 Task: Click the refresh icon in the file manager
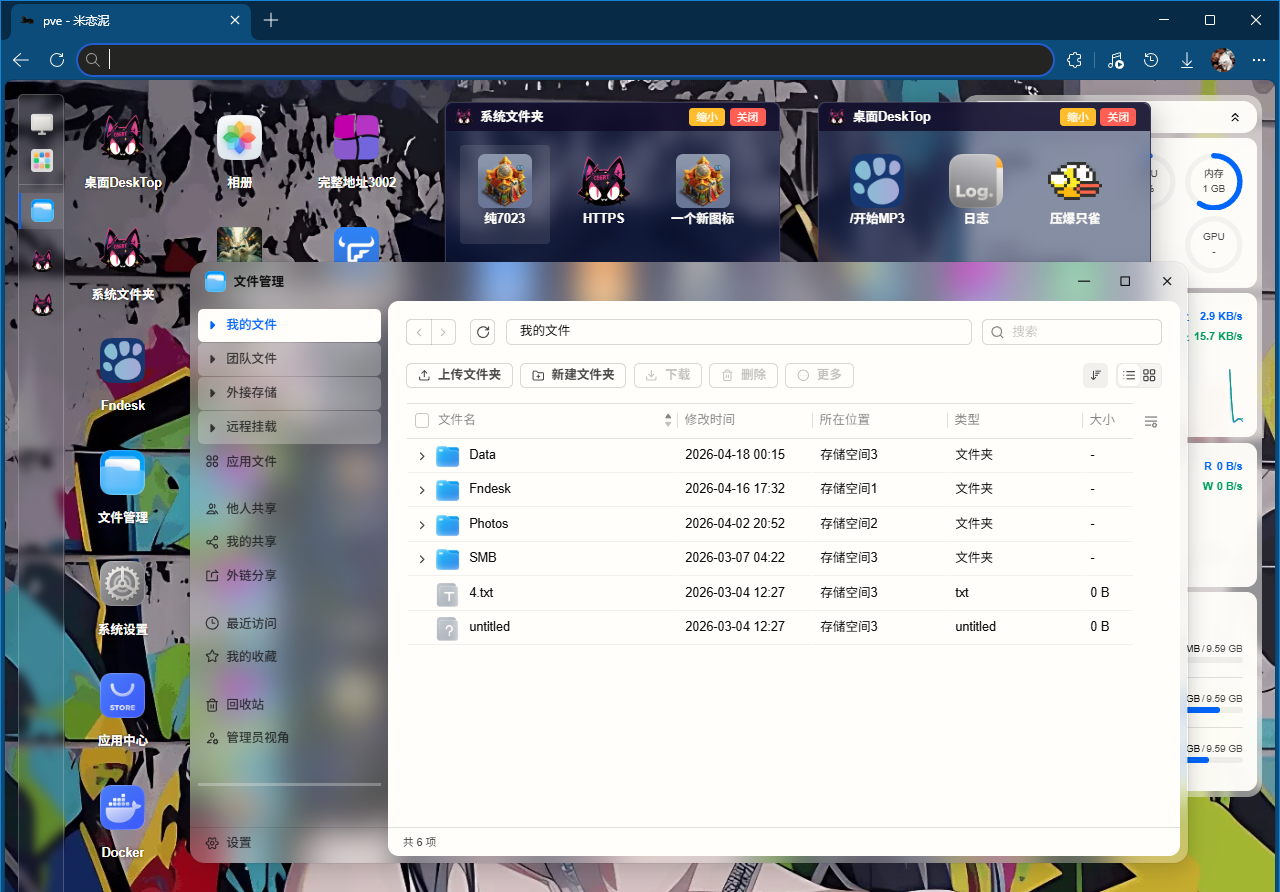[483, 331]
